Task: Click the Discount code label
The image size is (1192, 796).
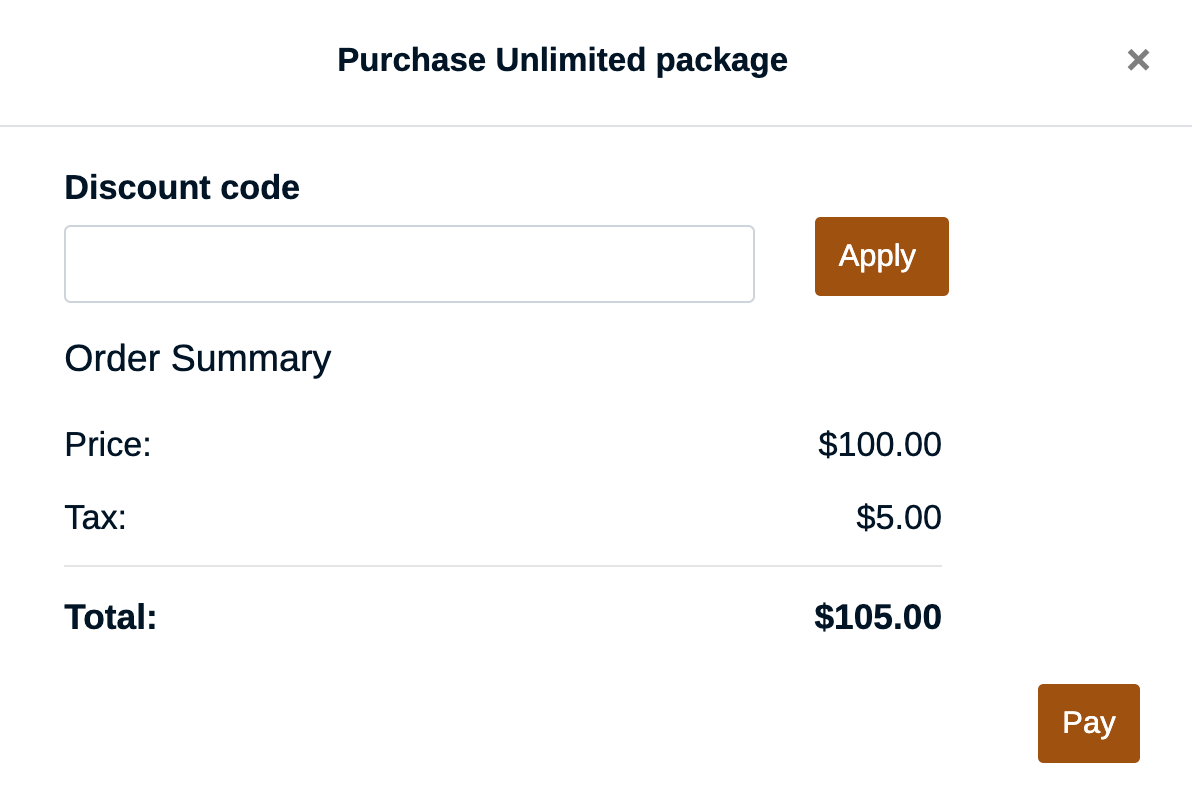Action: pos(181,187)
